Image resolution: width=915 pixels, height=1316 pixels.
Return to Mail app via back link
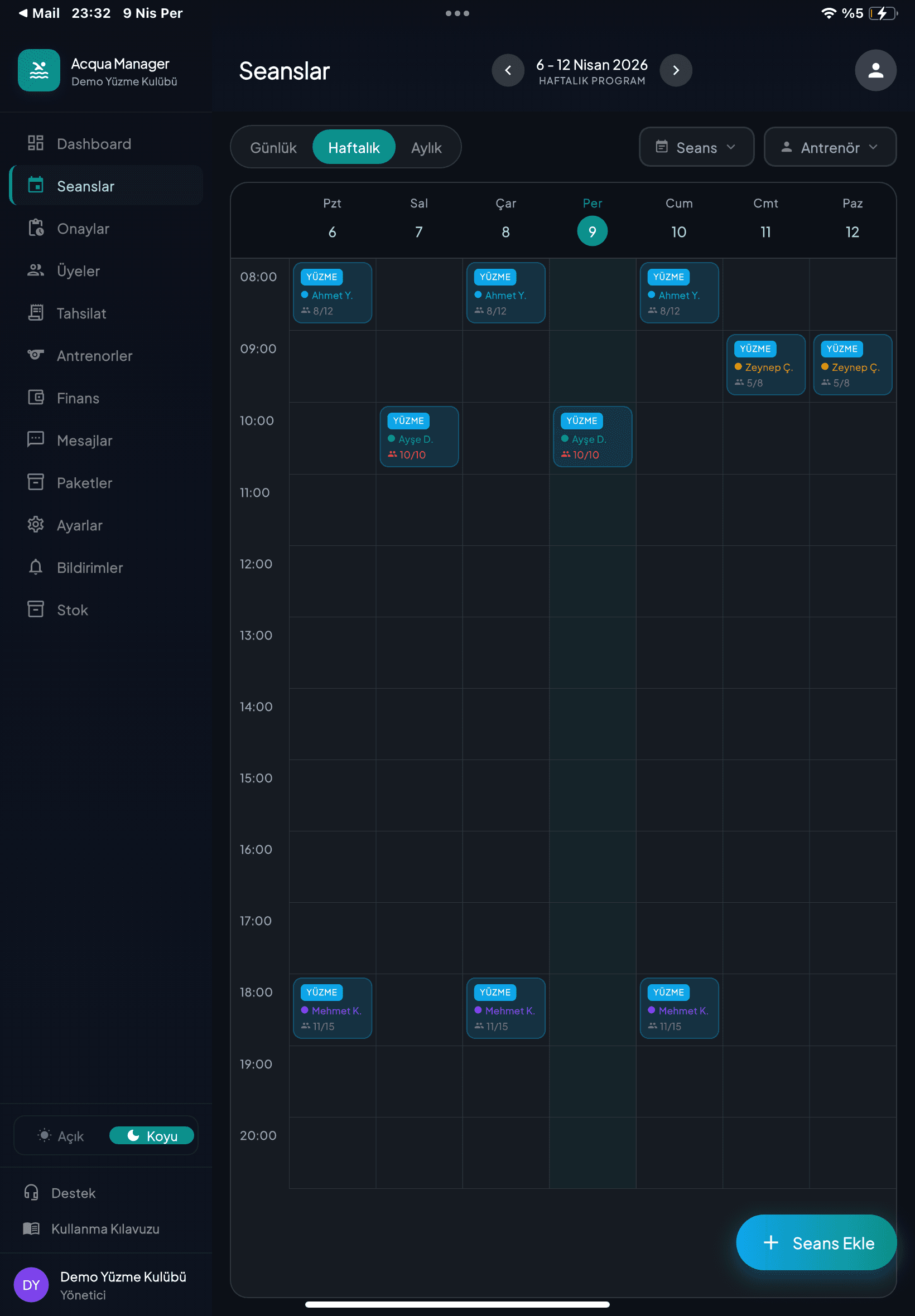tap(38, 13)
